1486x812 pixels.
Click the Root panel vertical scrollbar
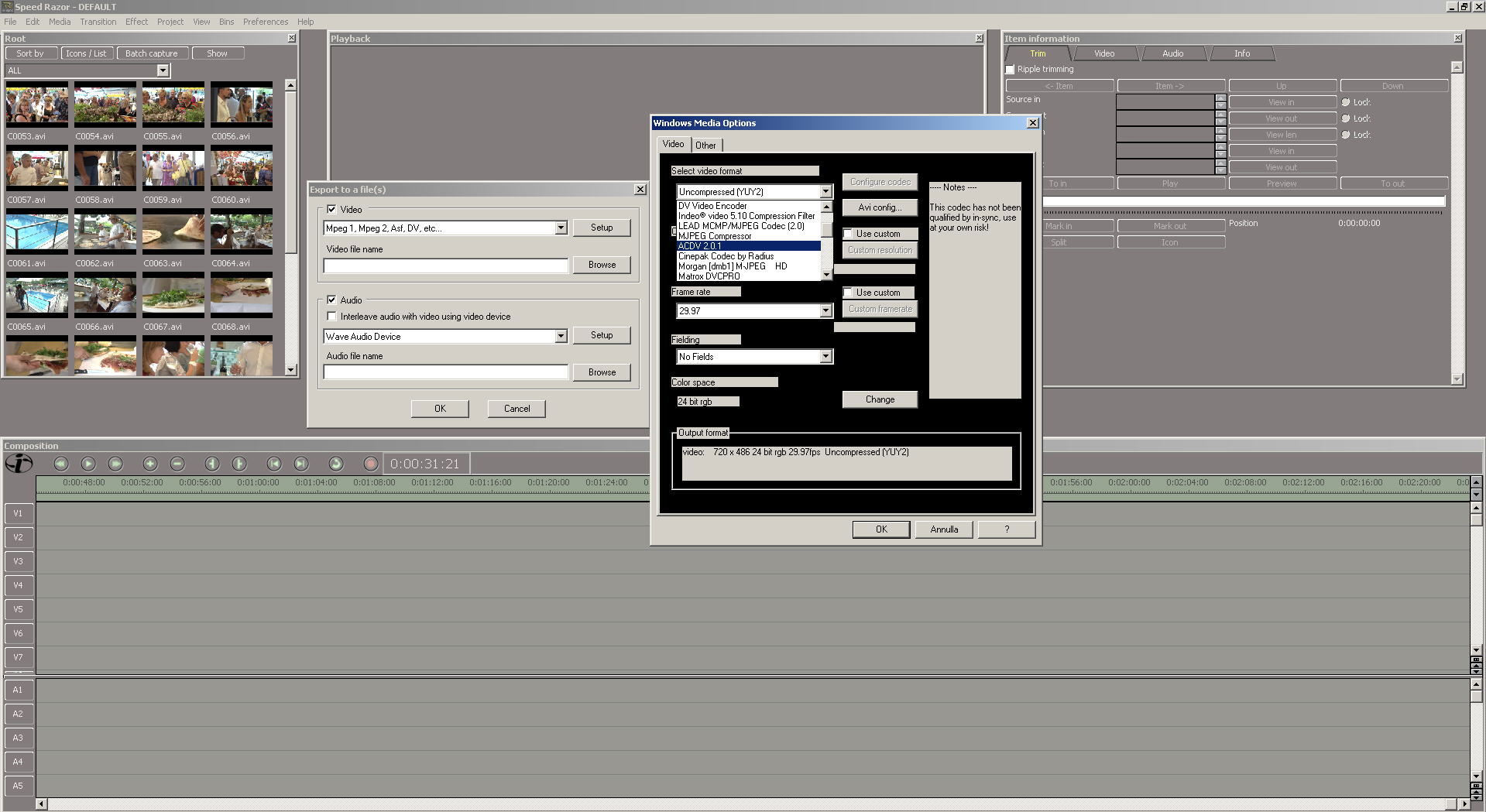291,228
